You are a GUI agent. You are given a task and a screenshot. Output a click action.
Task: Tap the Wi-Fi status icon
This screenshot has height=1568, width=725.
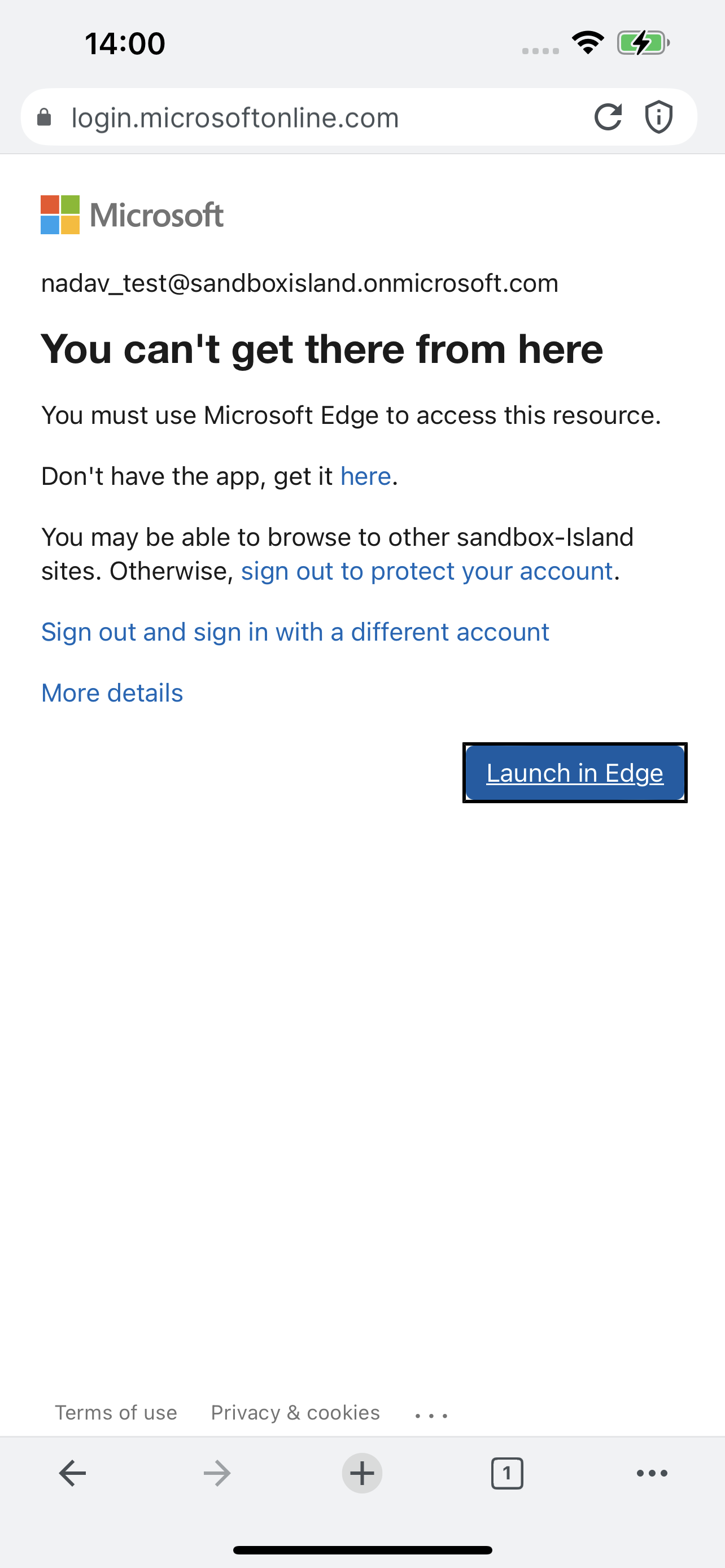tap(587, 41)
